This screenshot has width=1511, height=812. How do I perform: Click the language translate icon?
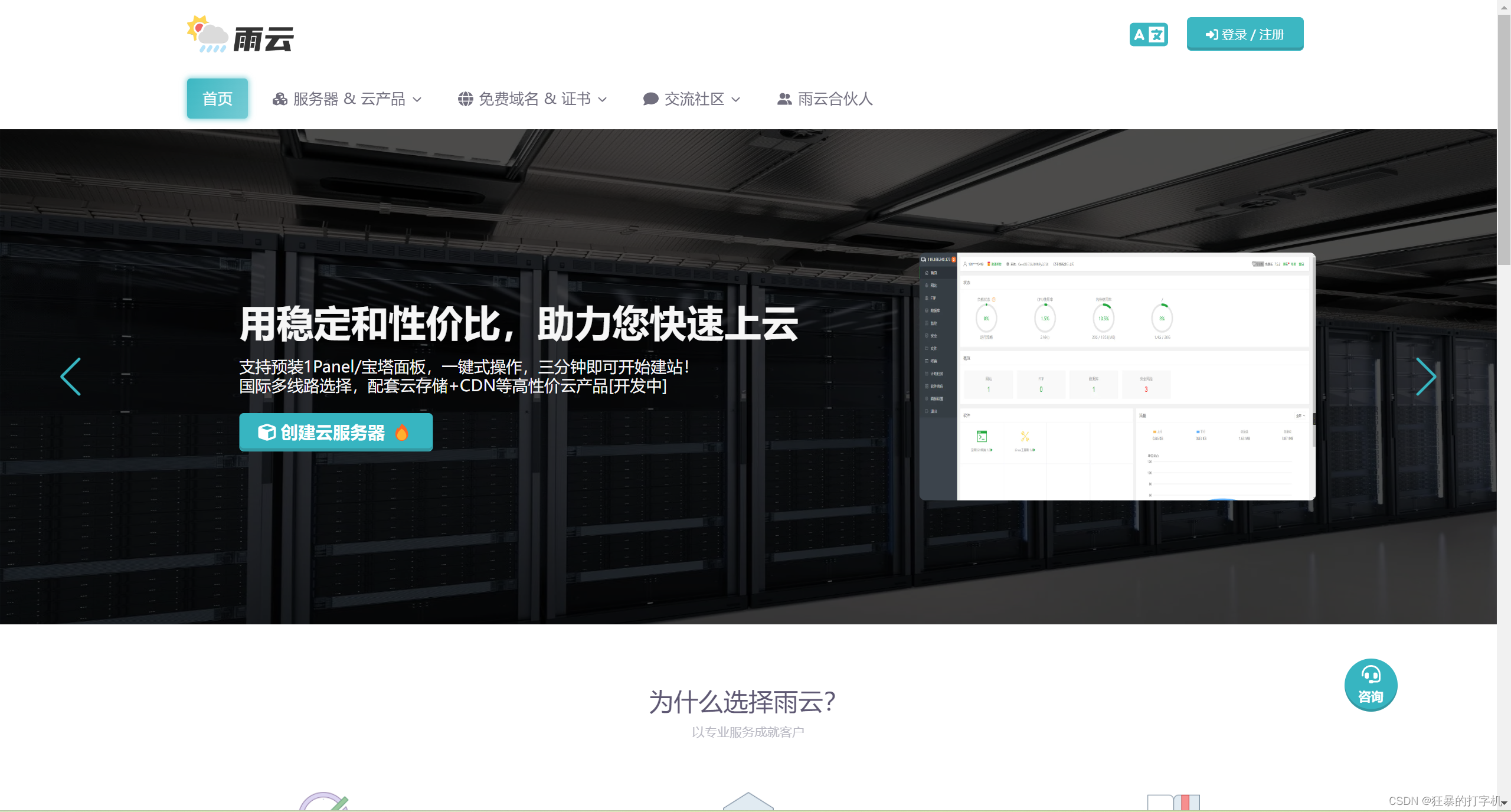[x=1148, y=35]
